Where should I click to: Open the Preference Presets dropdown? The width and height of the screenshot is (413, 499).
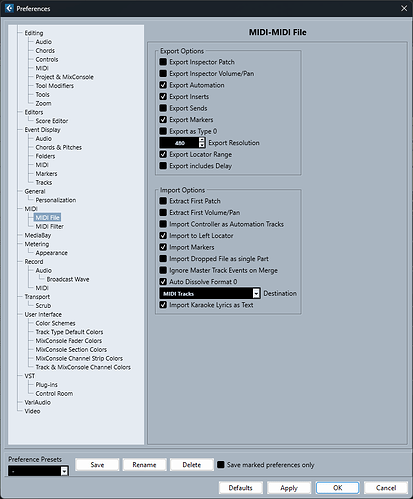click(38, 471)
